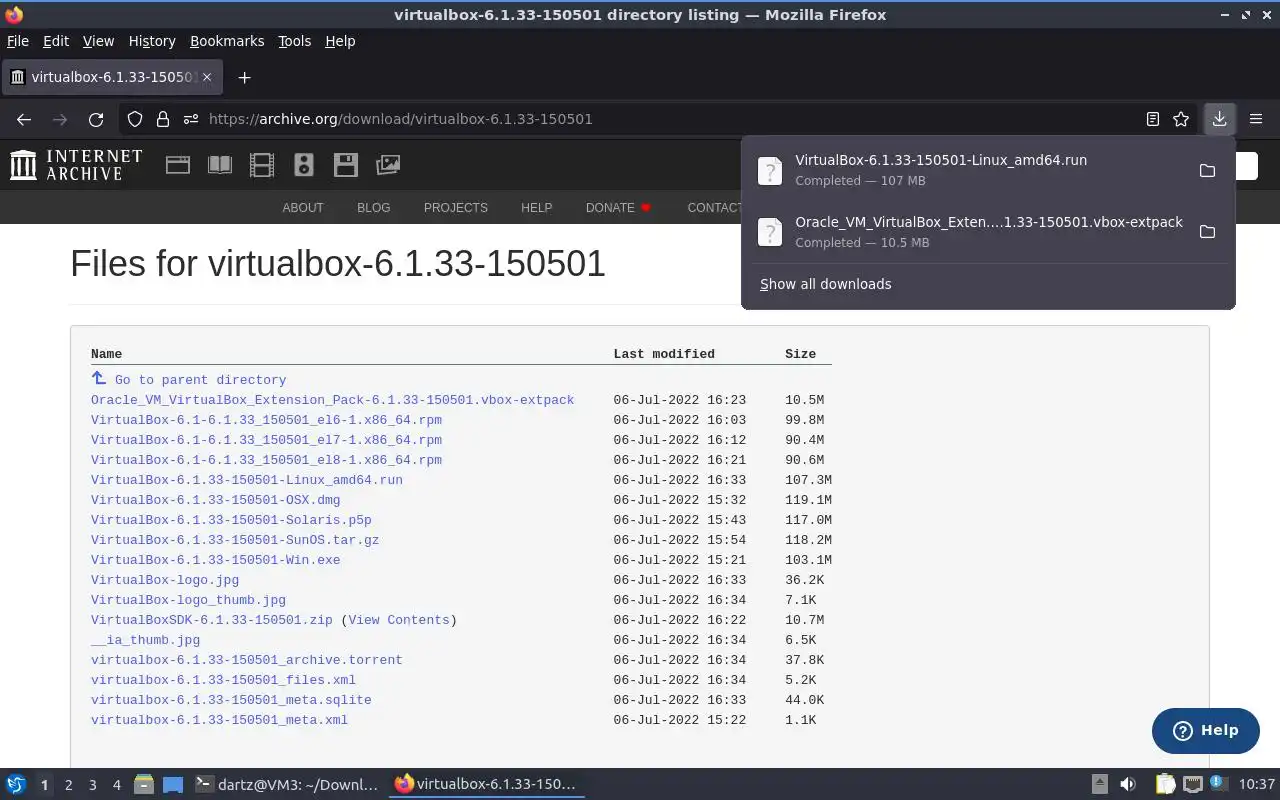The height and width of the screenshot is (800, 1280).
Task: Bookmark this page with the star icon
Action: 1181,119
